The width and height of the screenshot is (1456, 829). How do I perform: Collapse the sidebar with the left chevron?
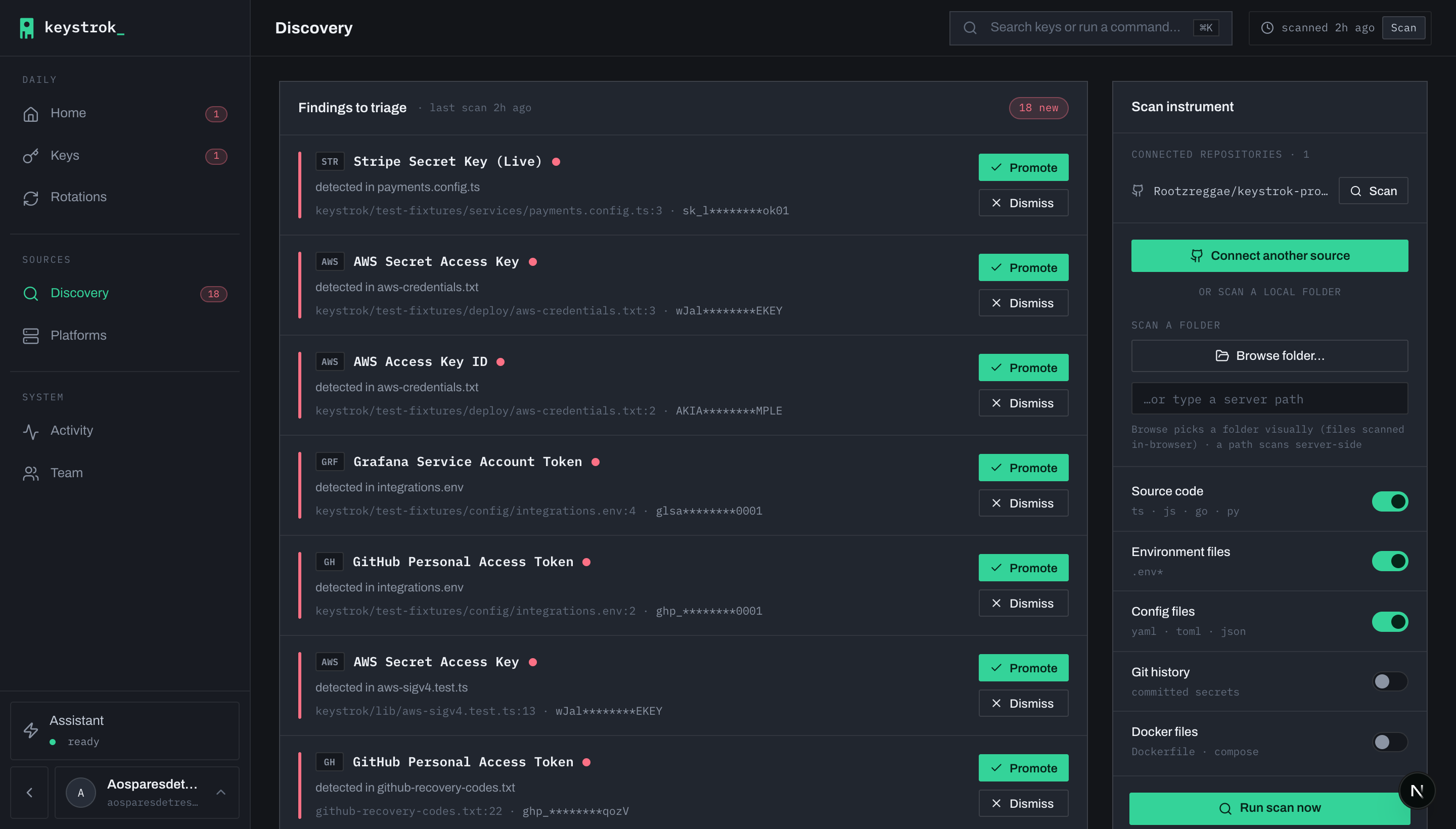tap(30, 792)
